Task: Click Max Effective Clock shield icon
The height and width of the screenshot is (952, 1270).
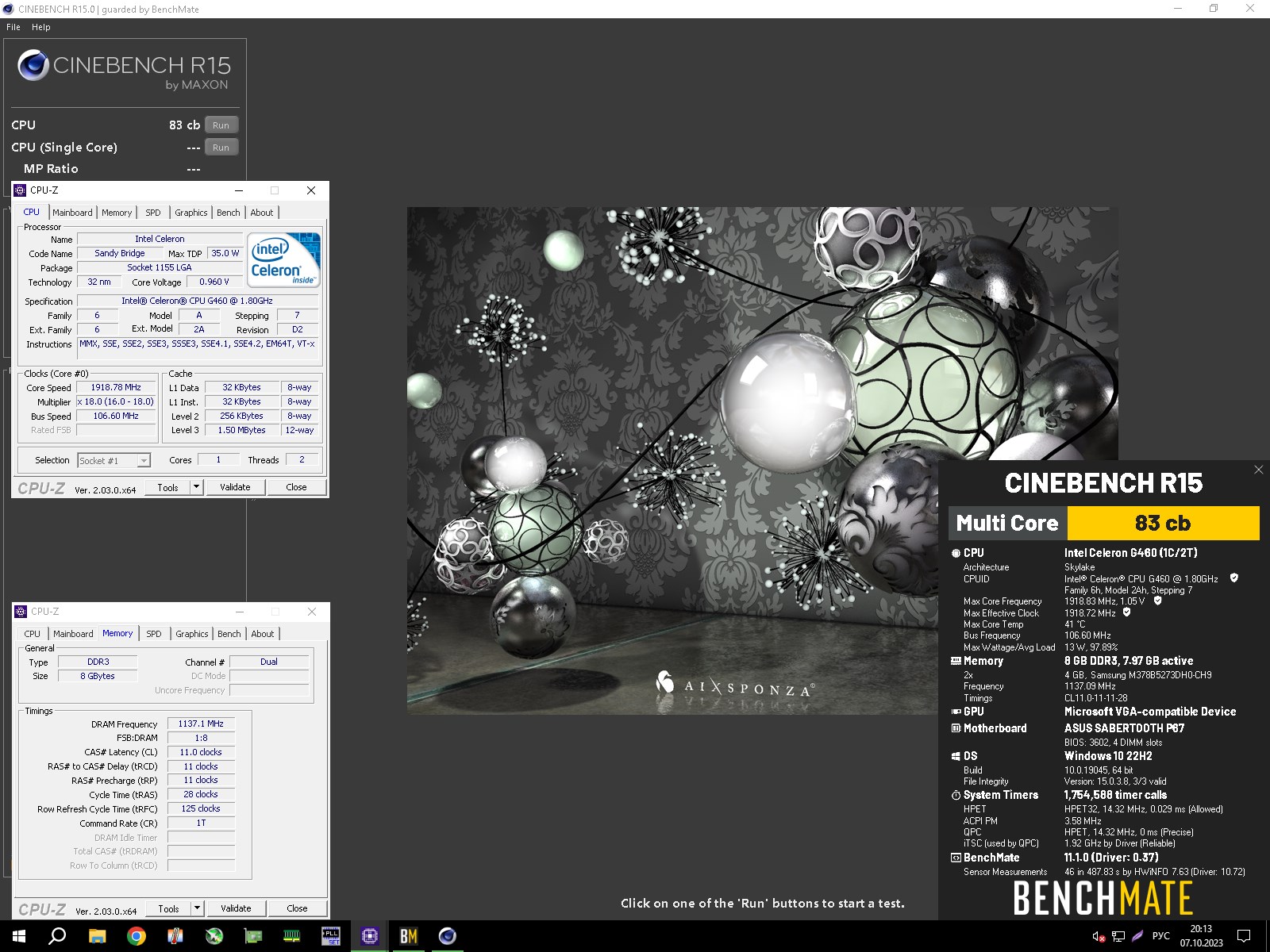Action: (x=1126, y=612)
